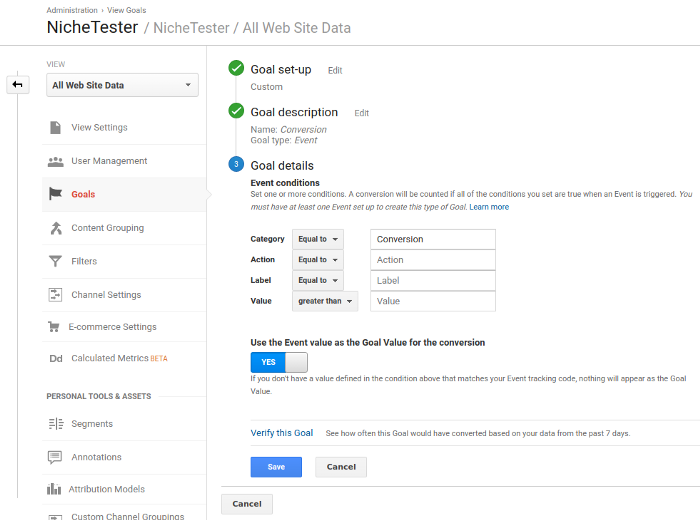700x520 pixels.
Task: Click the Segments icon
Action: click(x=56, y=424)
